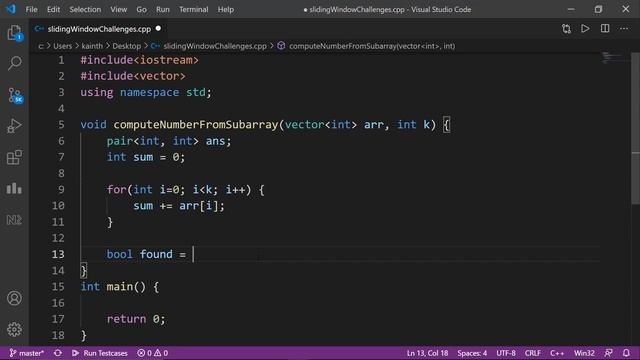The height and width of the screenshot is (360, 640).
Task: Select the Win32 configuration in status bar
Action: click(x=584, y=353)
